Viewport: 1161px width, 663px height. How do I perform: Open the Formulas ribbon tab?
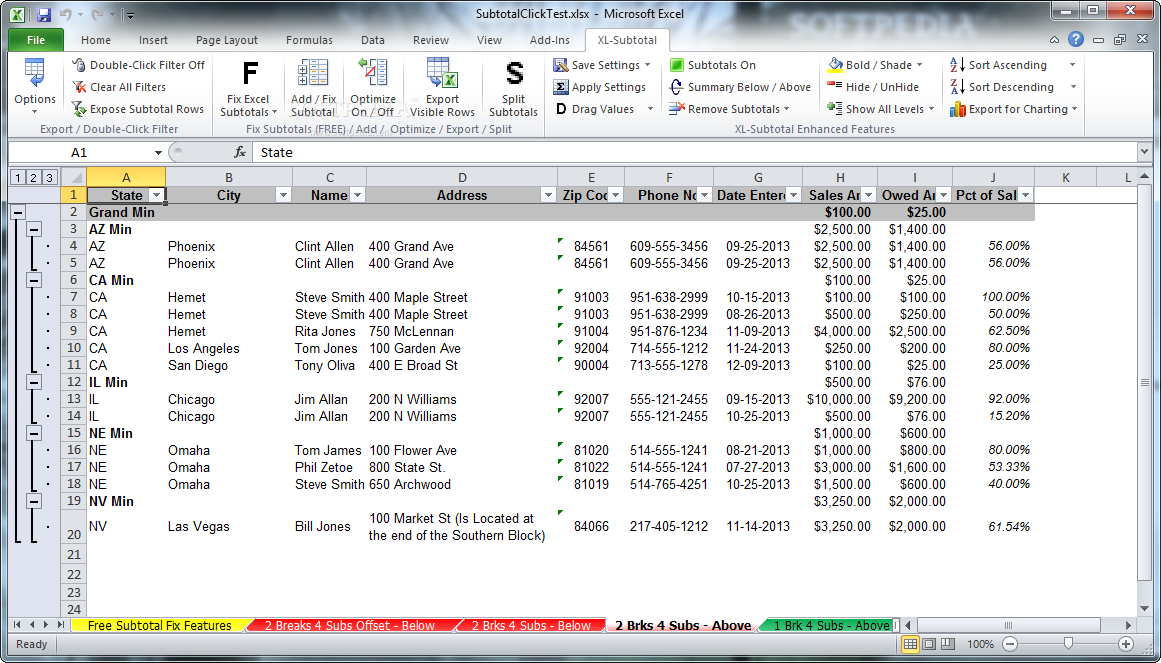(x=310, y=40)
